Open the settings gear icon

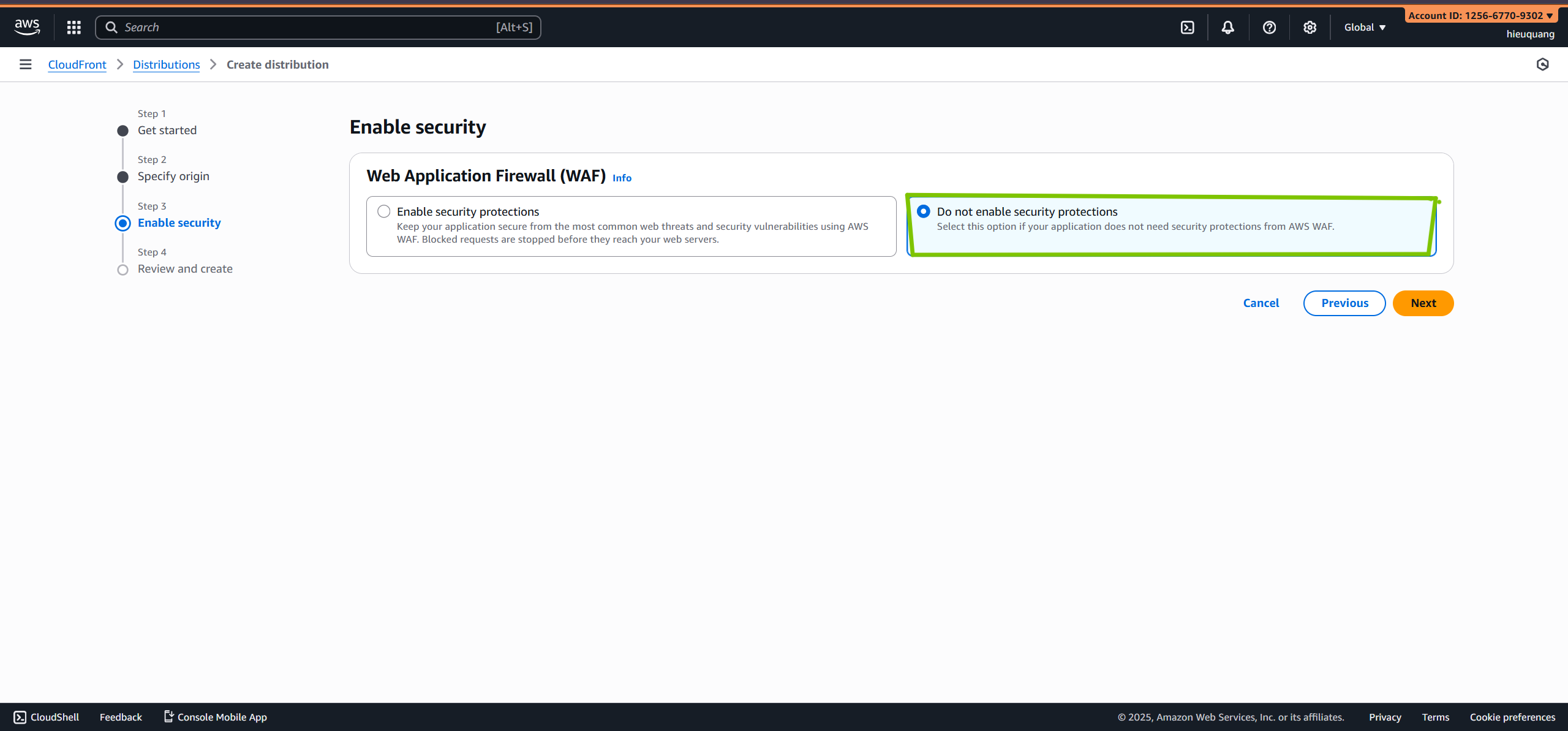[x=1310, y=27]
